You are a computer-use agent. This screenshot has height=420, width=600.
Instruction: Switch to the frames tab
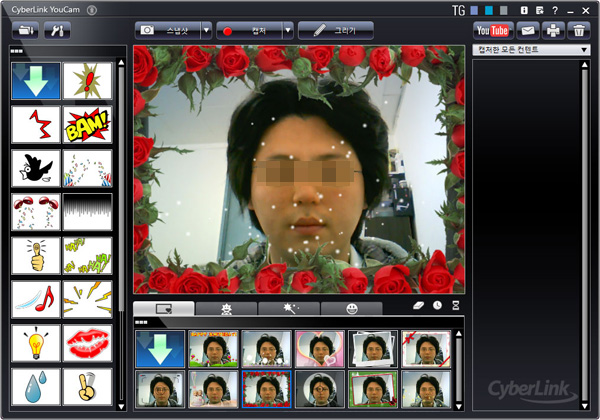click(x=164, y=308)
